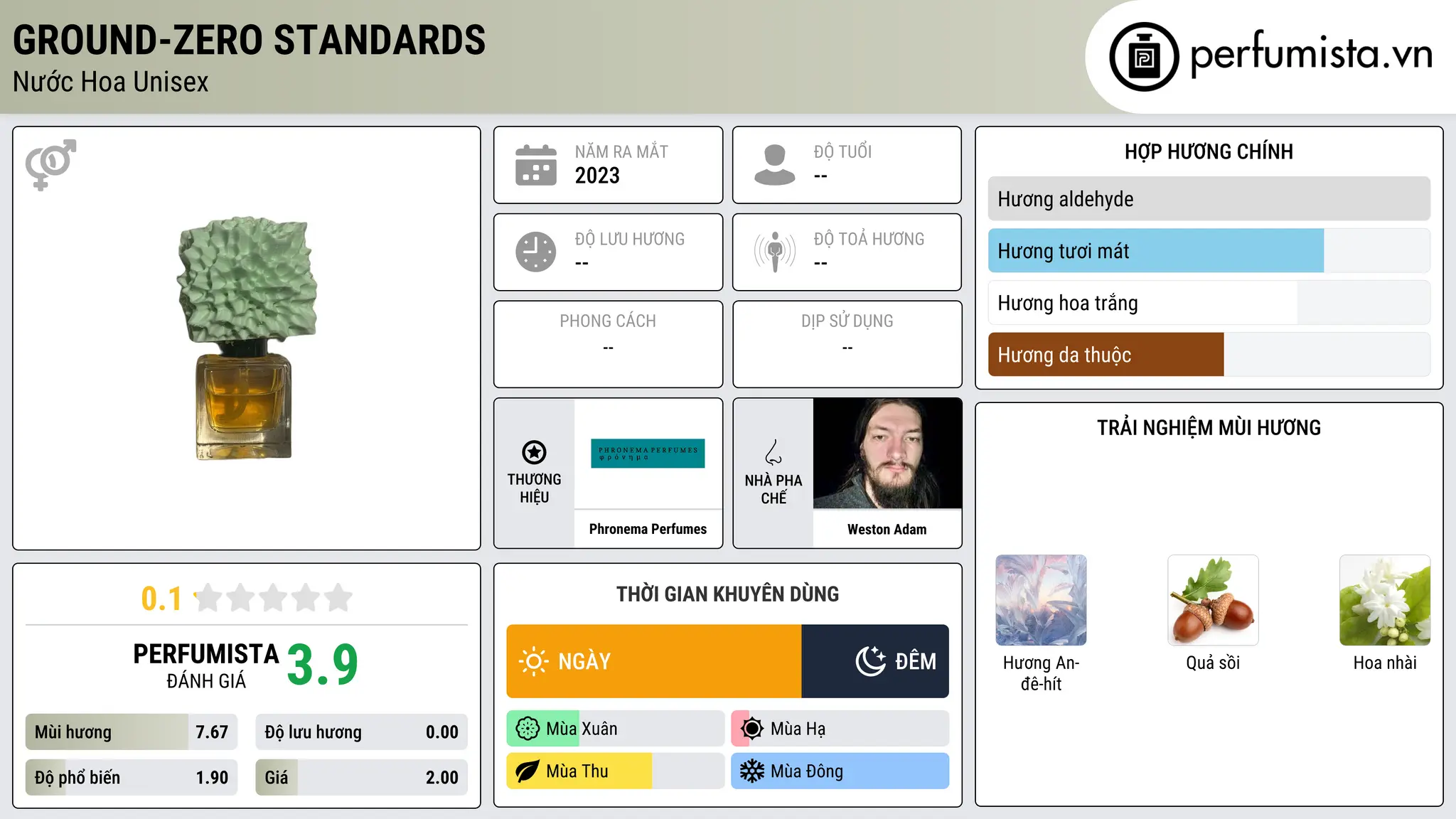
Task: Click the Hương da thuộc accord bar
Action: pos(1209,355)
